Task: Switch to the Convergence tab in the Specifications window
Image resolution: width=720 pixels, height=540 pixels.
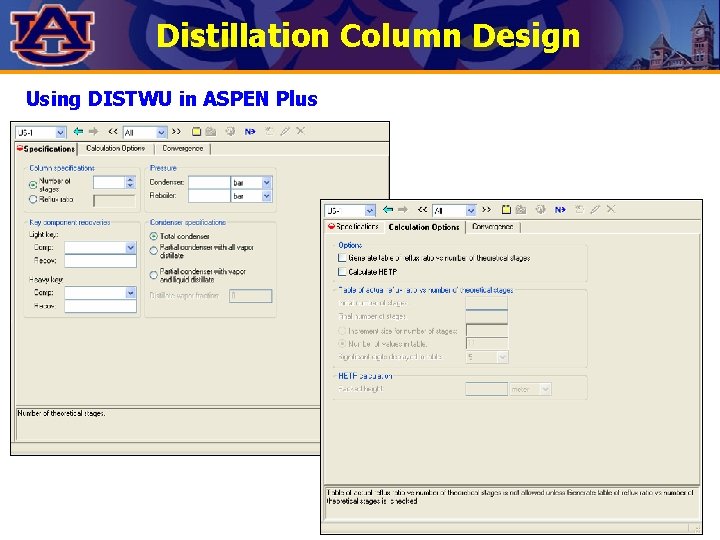Action: pyautogui.click(x=182, y=148)
